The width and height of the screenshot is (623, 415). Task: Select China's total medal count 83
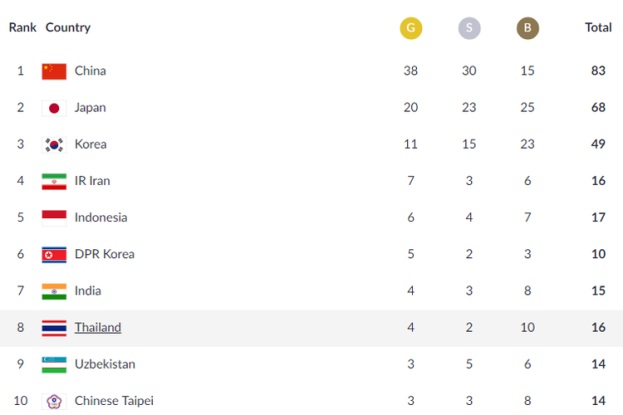[x=598, y=71]
